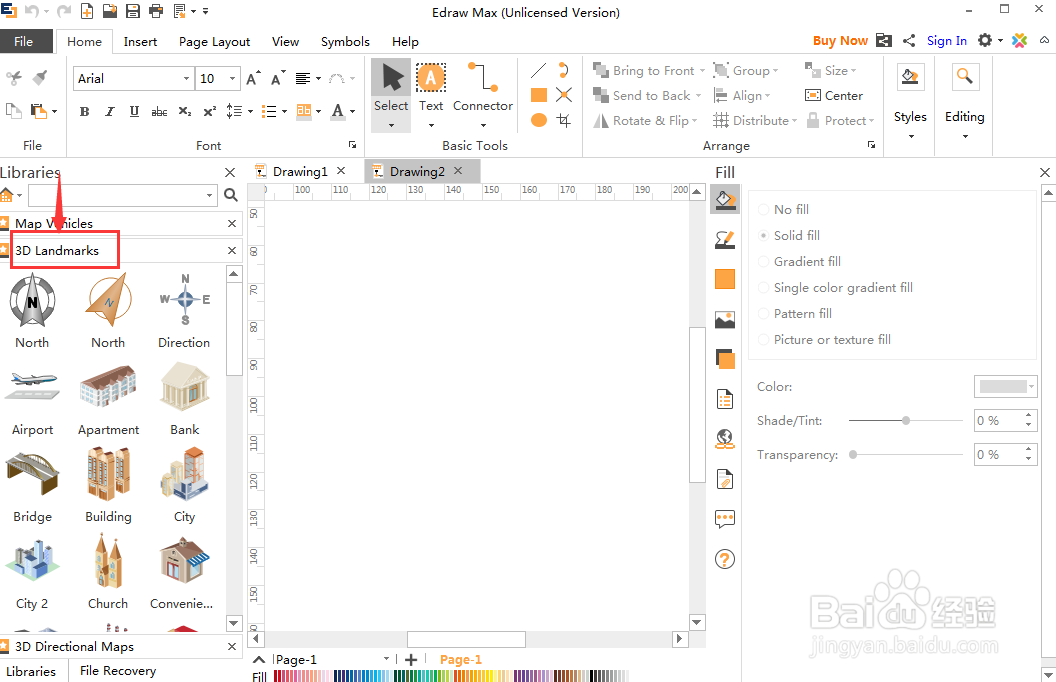Open Bring to Front dropdown arrow
The height and width of the screenshot is (682, 1056).
point(702,71)
